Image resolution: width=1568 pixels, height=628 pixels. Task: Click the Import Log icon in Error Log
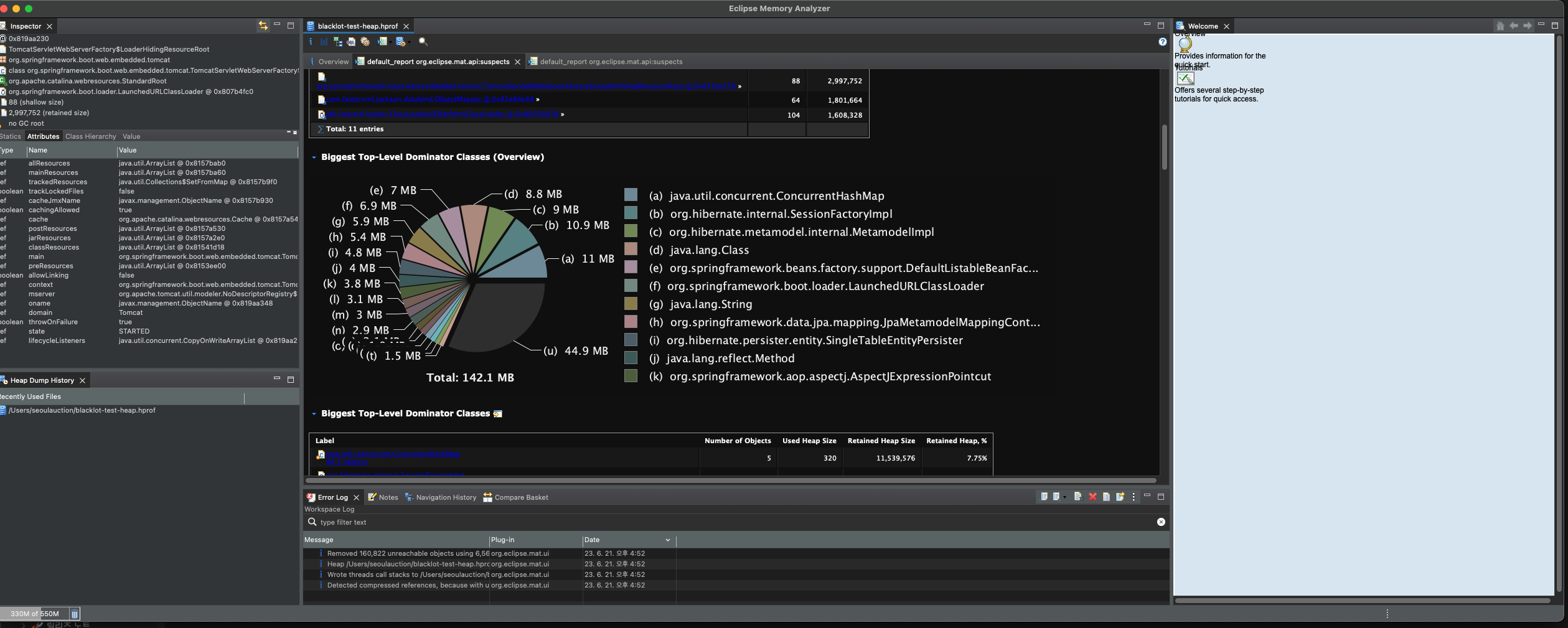1056,497
